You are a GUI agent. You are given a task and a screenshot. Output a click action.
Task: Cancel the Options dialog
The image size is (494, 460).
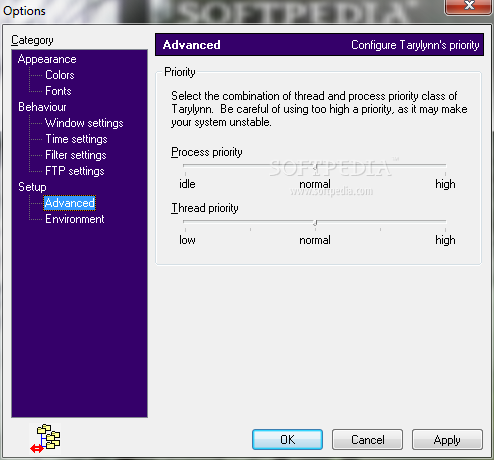point(367,440)
